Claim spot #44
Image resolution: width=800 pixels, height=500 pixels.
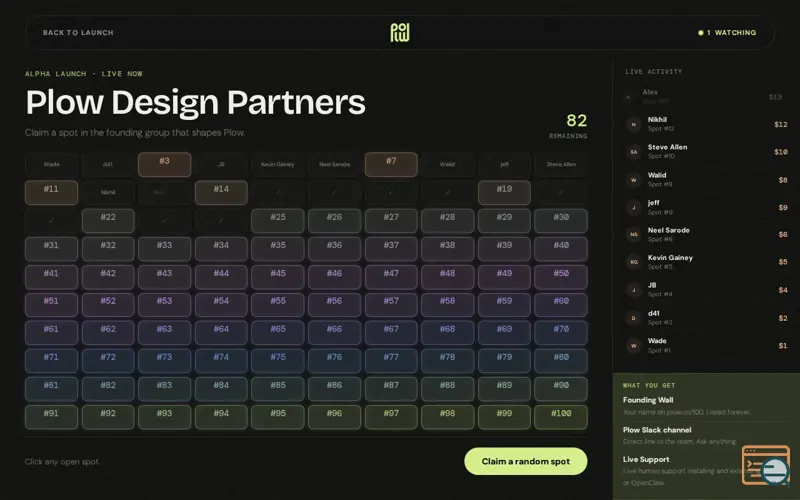point(221,277)
